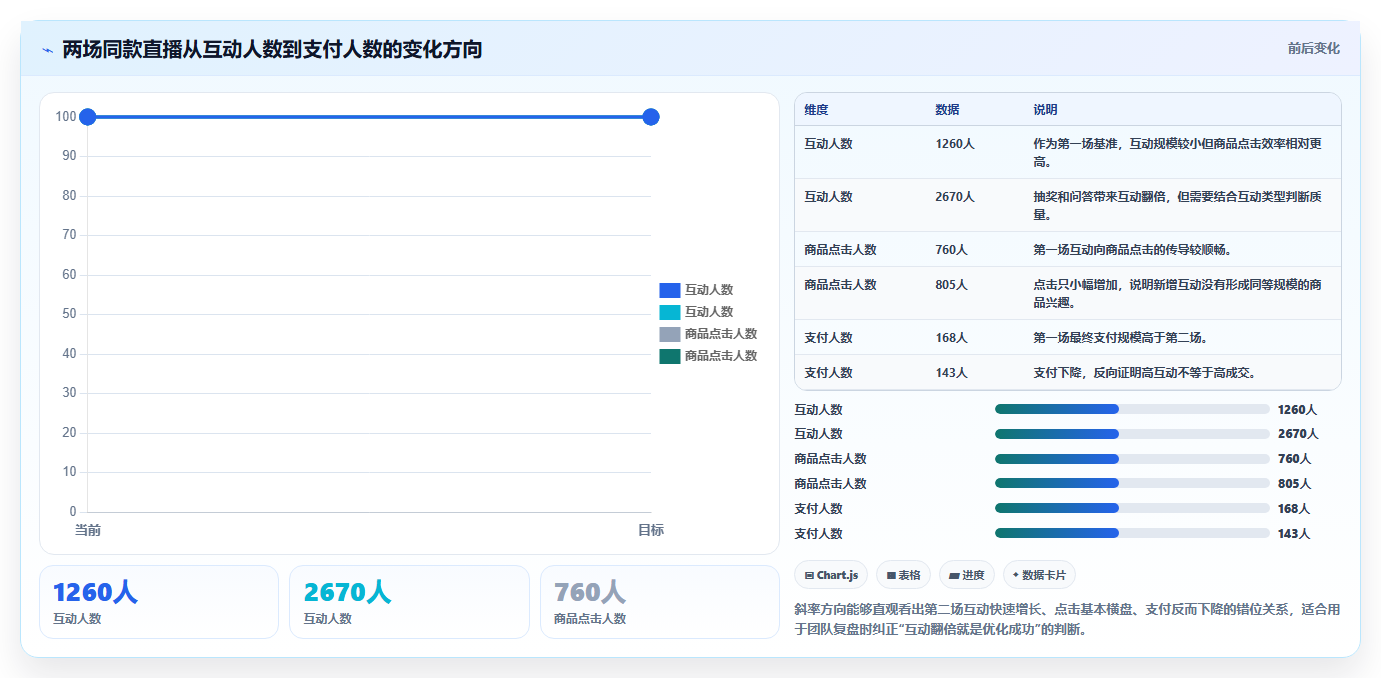The height and width of the screenshot is (678, 1381).
Task: Click the 目标 x-axis label
Action: (651, 530)
